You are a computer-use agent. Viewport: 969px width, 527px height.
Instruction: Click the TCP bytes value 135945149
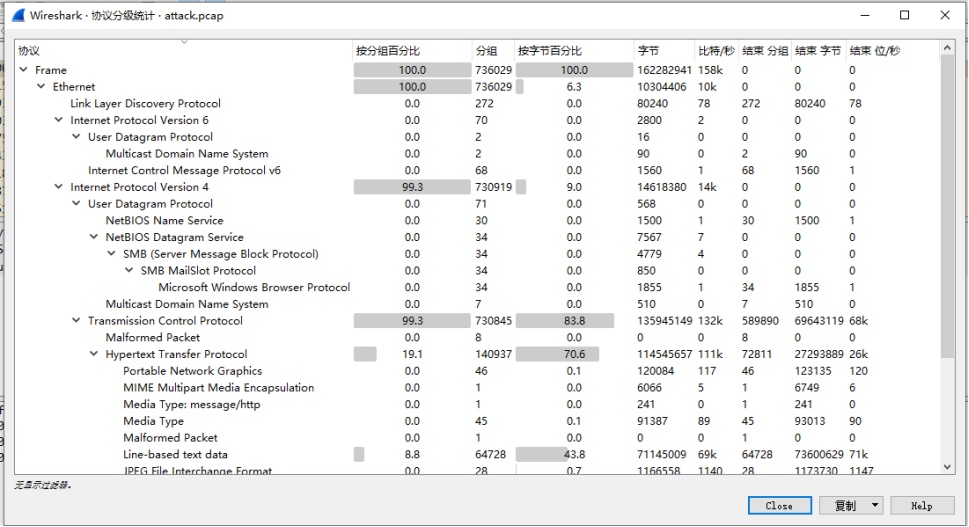[x=664, y=320]
